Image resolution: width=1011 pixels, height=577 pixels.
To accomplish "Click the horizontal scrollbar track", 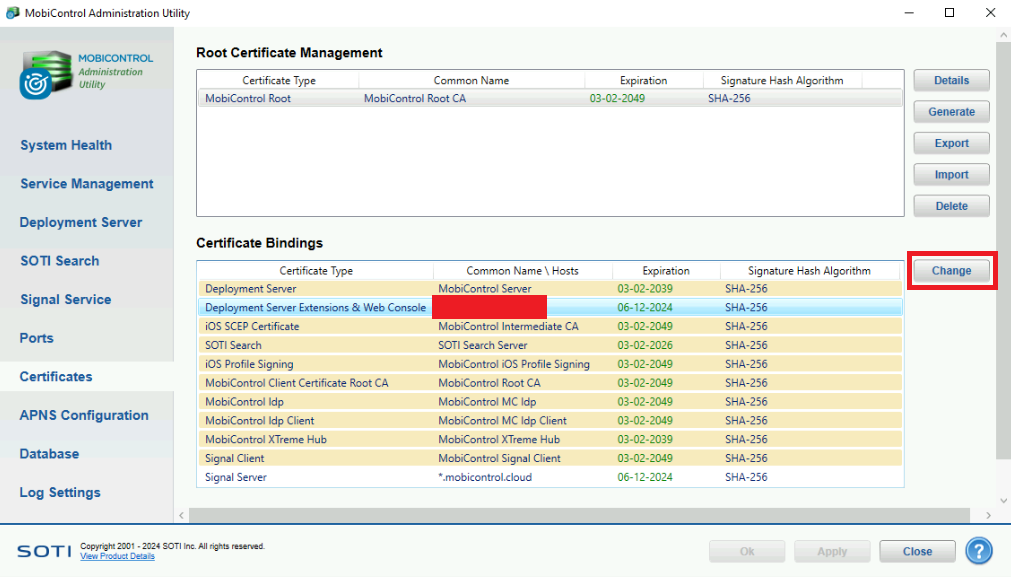I will [579, 515].
